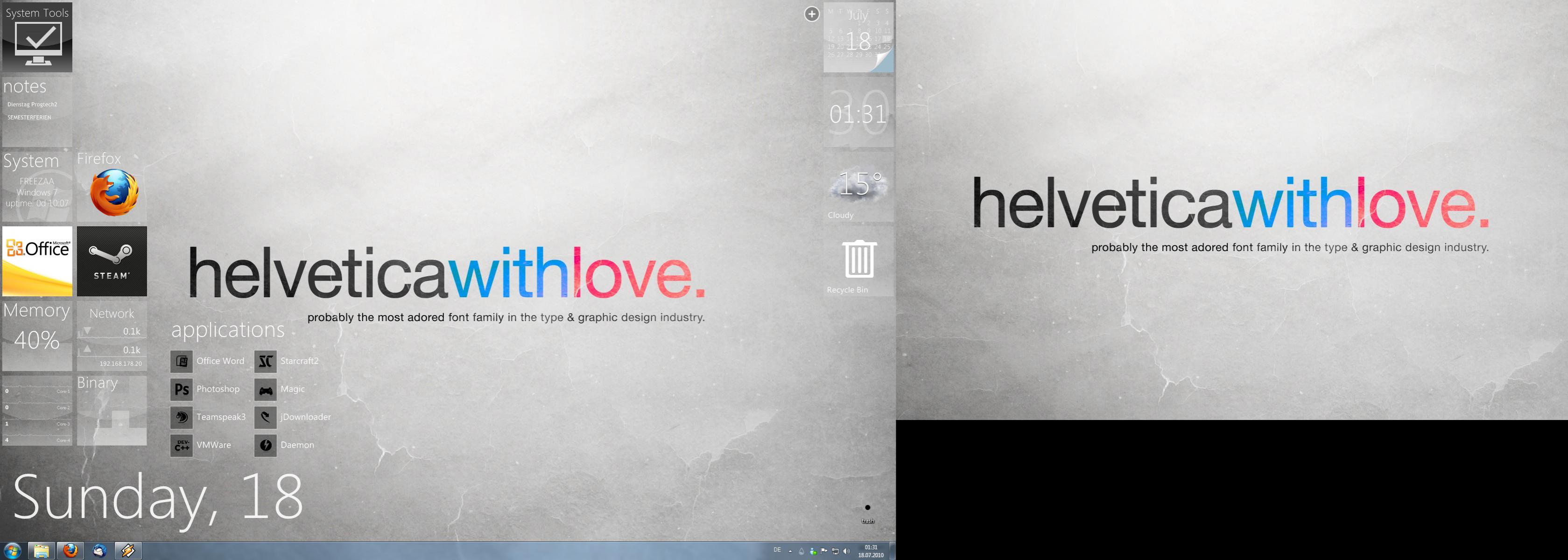1568x560 pixels.
Task: Click the taskbar clock showing 01:31
Action: [871, 552]
